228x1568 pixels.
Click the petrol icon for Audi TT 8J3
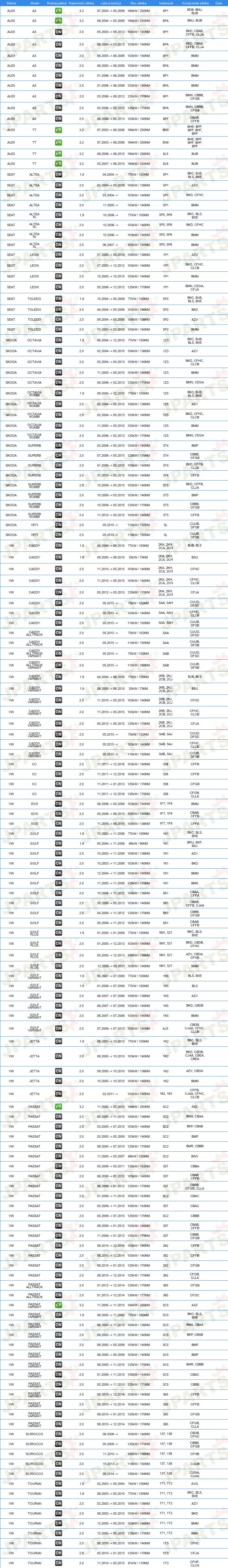(58, 154)
